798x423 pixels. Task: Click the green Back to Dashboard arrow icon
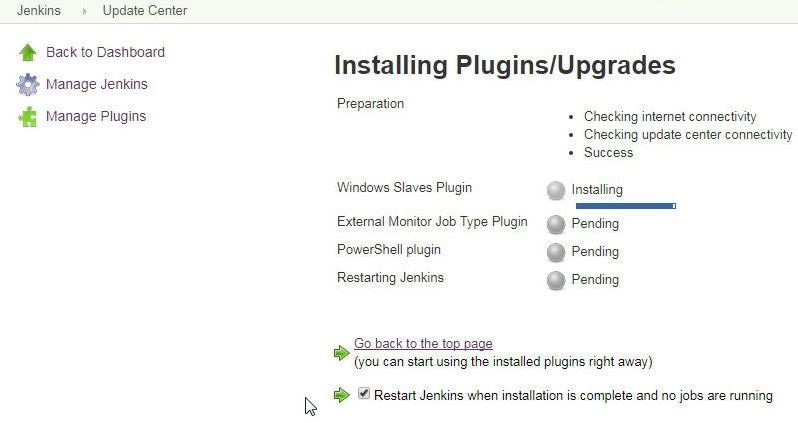(x=27, y=52)
